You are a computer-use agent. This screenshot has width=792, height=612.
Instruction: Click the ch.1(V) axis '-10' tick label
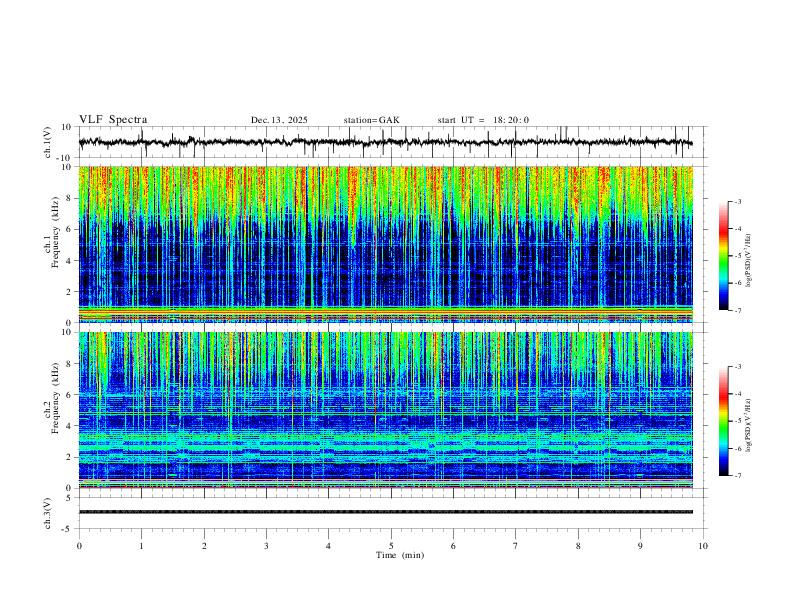point(66,158)
